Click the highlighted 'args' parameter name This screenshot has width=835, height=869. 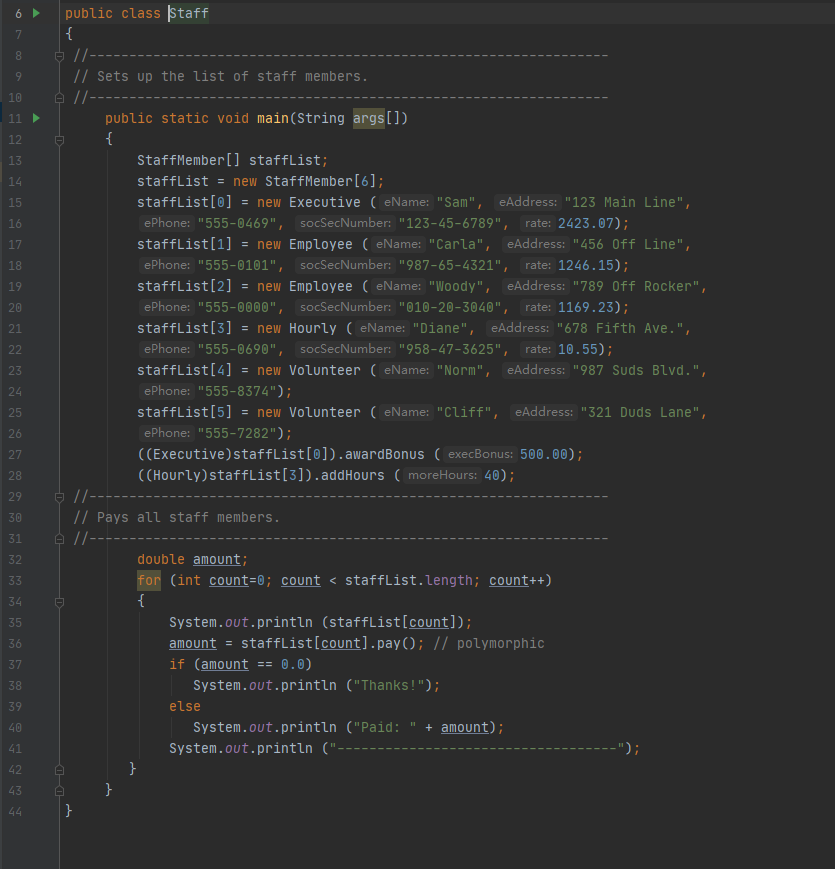(367, 118)
